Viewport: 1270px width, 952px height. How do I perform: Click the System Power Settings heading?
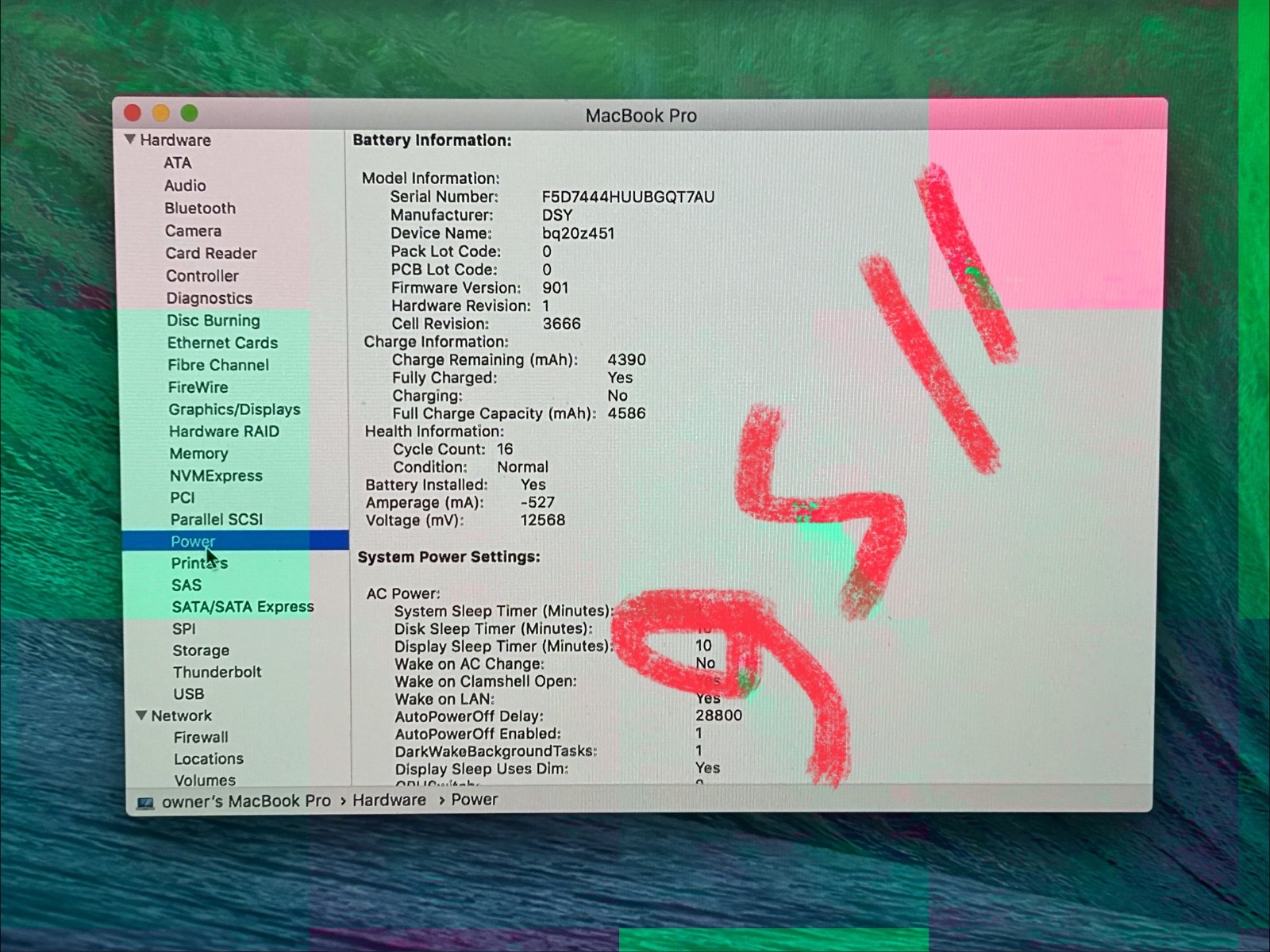click(x=449, y=557)
